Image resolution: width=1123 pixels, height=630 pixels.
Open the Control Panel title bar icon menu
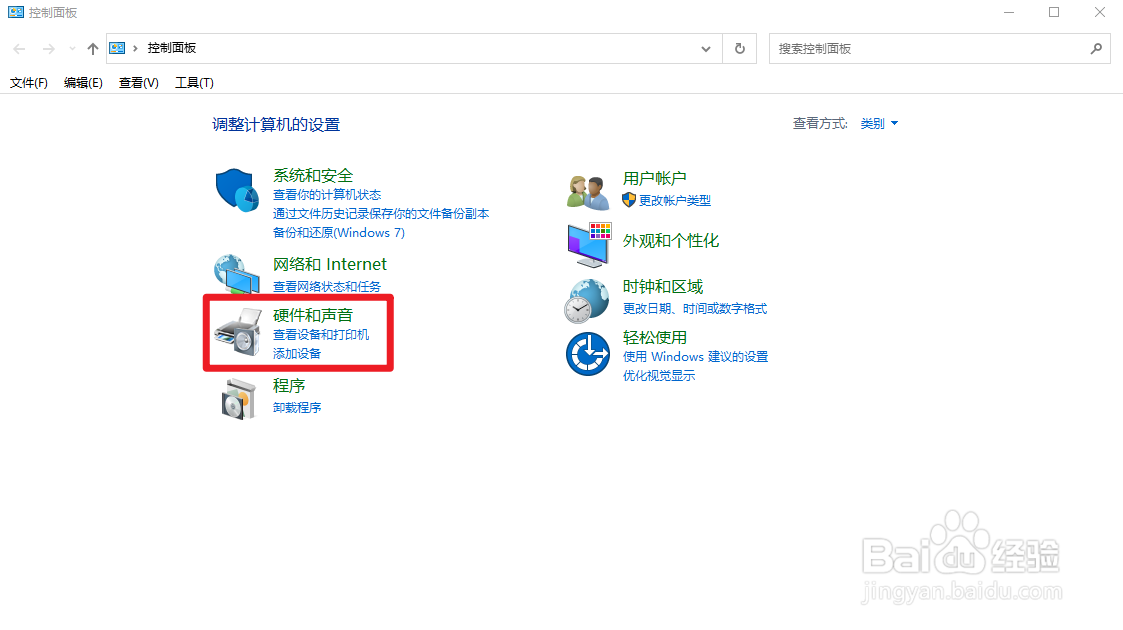16,12
